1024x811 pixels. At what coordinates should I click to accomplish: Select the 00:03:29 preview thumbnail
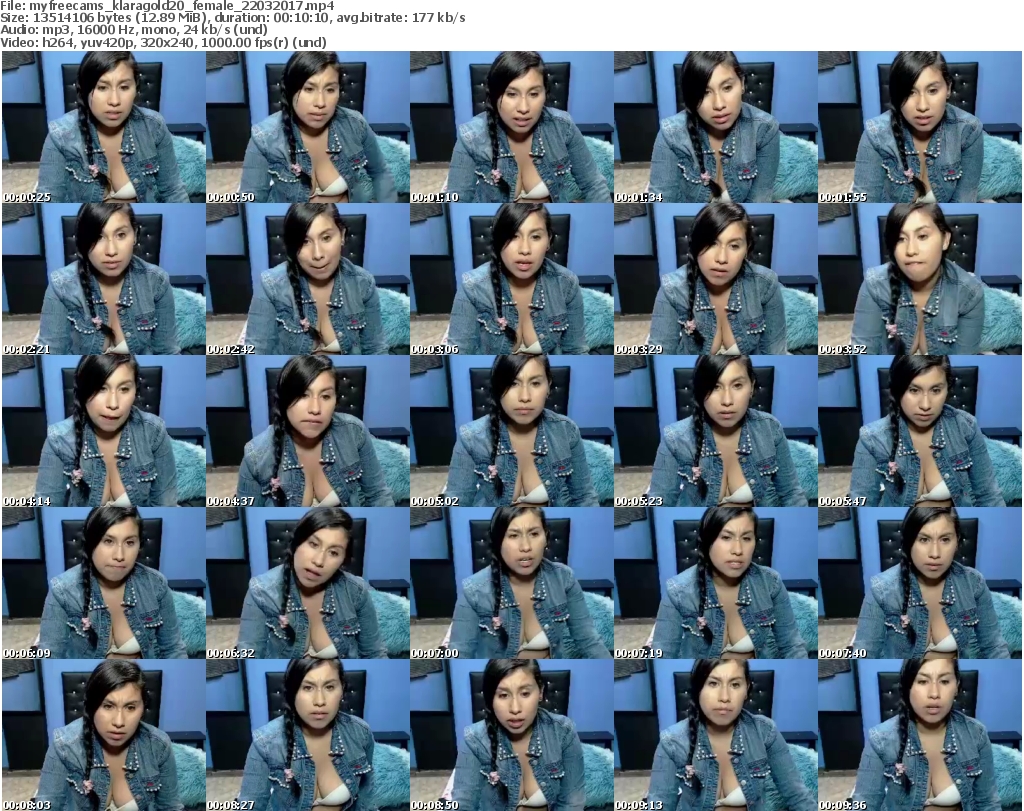(715, 279)
